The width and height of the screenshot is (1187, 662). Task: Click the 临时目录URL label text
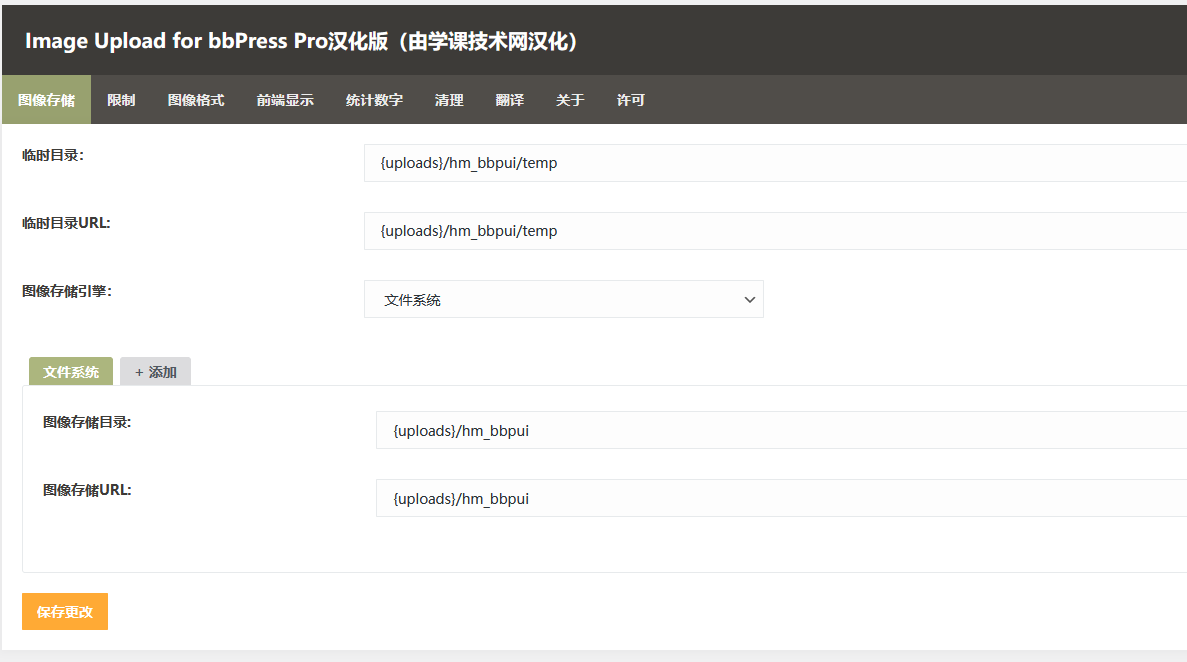click(x=66, y=223)
